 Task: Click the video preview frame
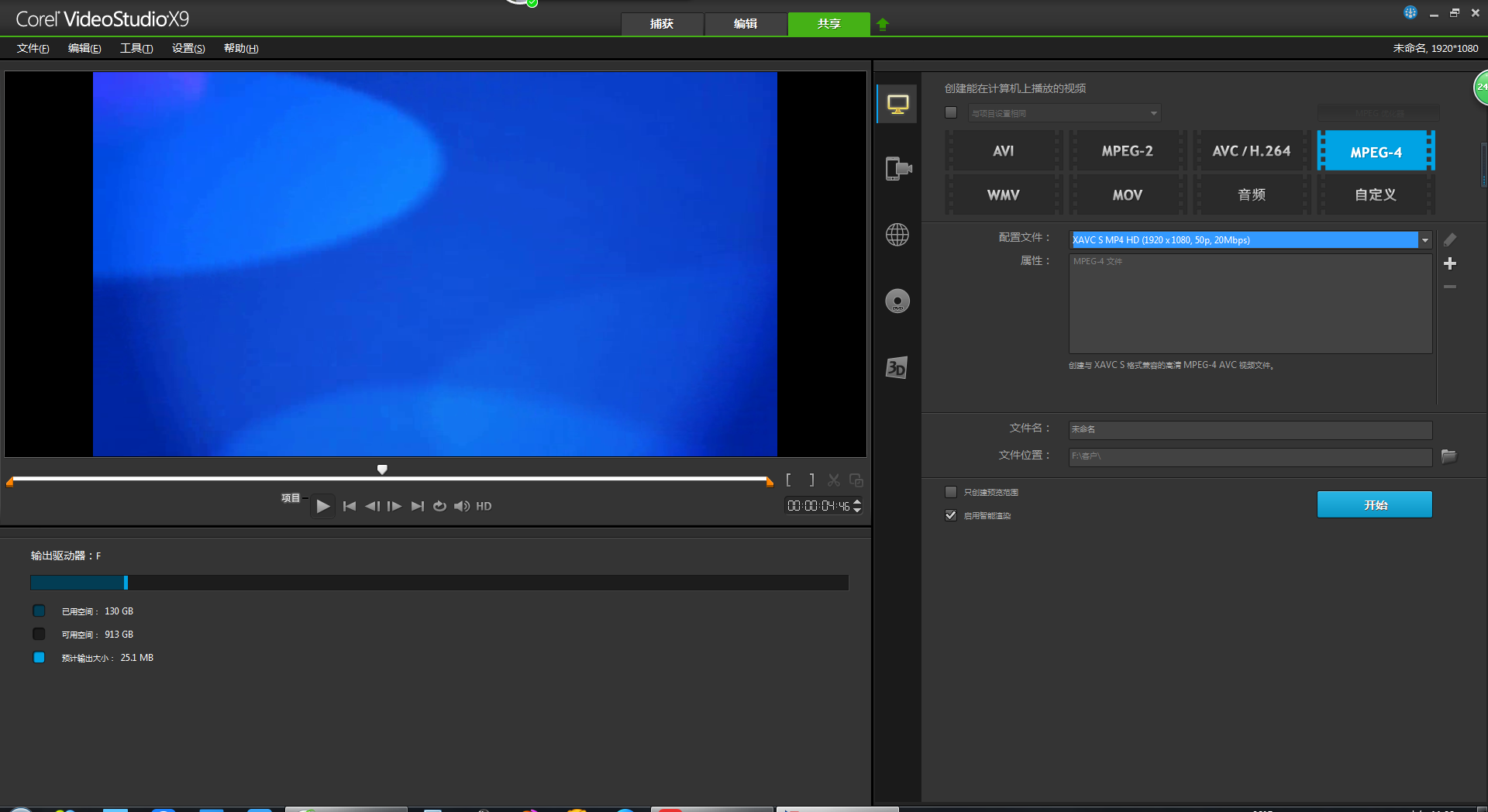coord(435,264)
